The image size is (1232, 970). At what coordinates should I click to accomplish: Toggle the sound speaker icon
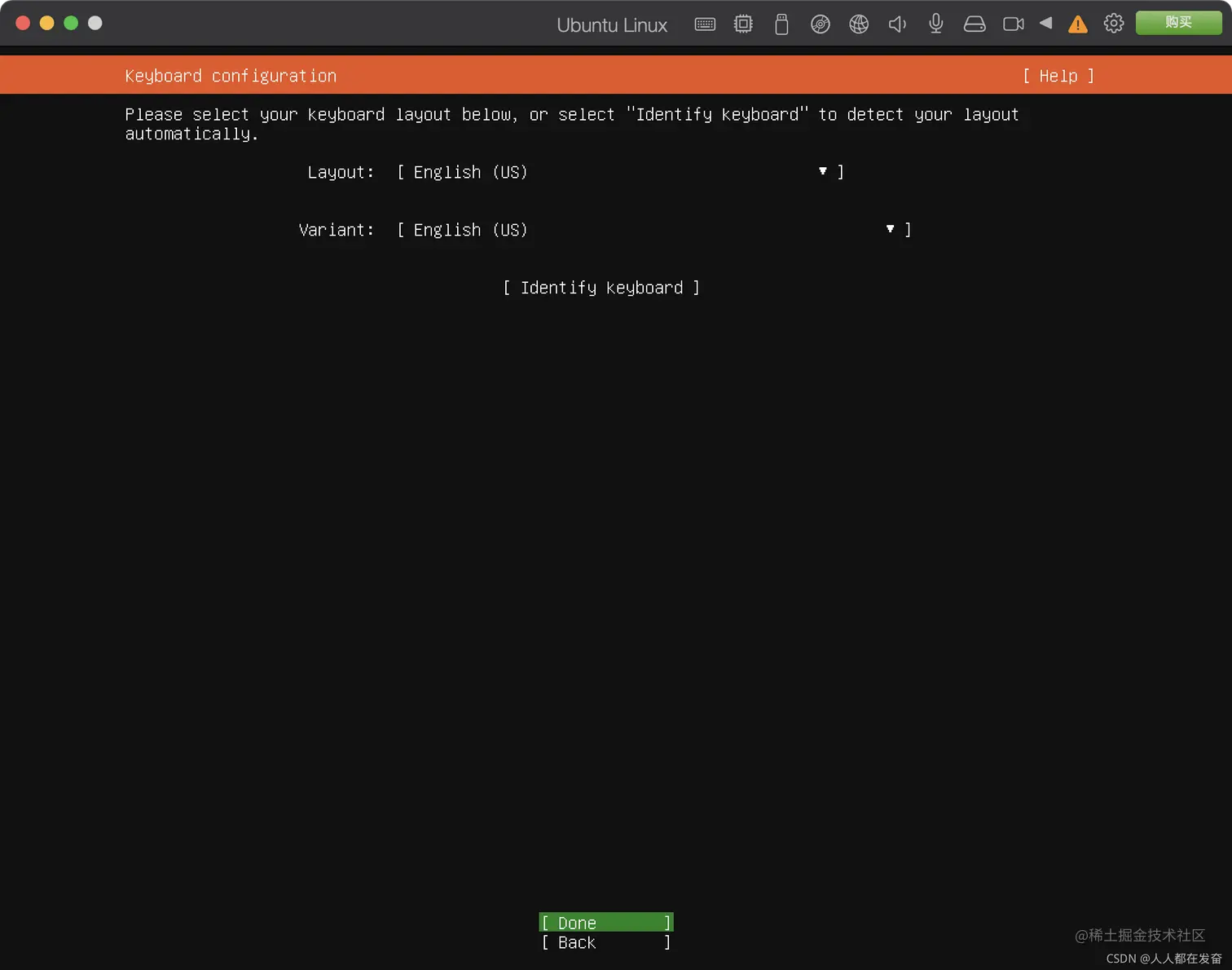point(897,24)
